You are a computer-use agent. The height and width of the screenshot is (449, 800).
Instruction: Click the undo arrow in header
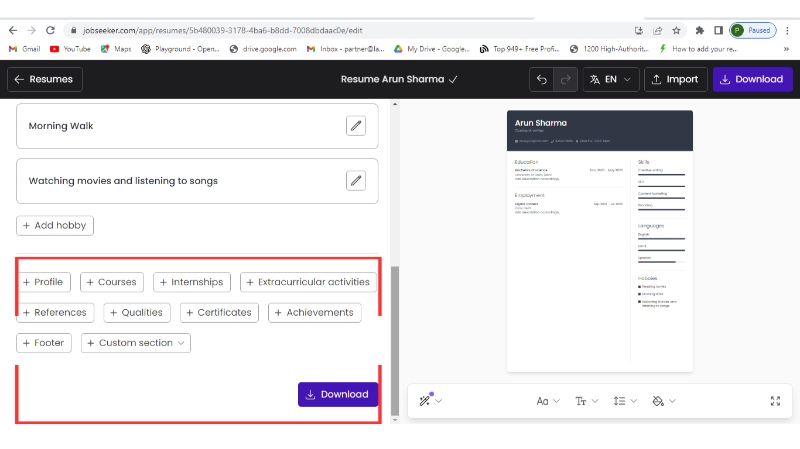click(542, 79)
